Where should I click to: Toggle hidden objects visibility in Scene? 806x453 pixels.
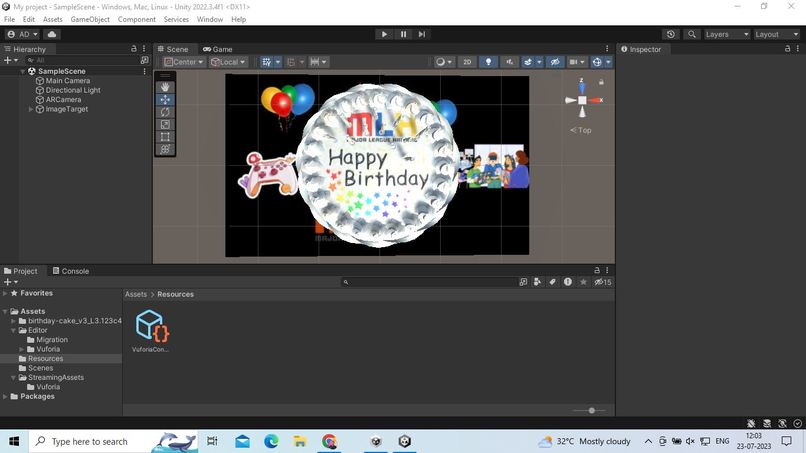click(555, 62)
